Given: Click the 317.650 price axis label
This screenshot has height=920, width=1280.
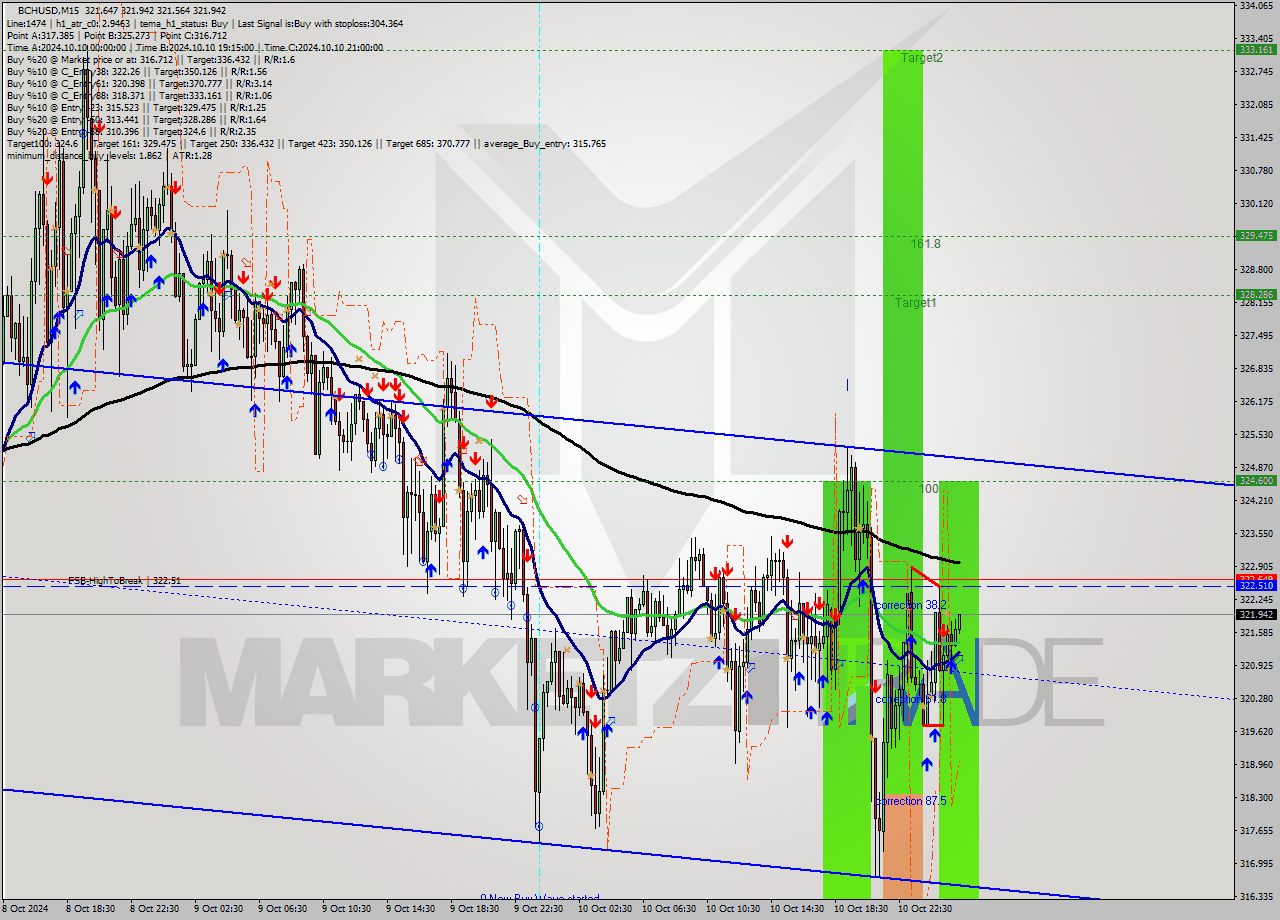Looking at the screenshot, I should pyautogui.click(x=1256, y=830).
